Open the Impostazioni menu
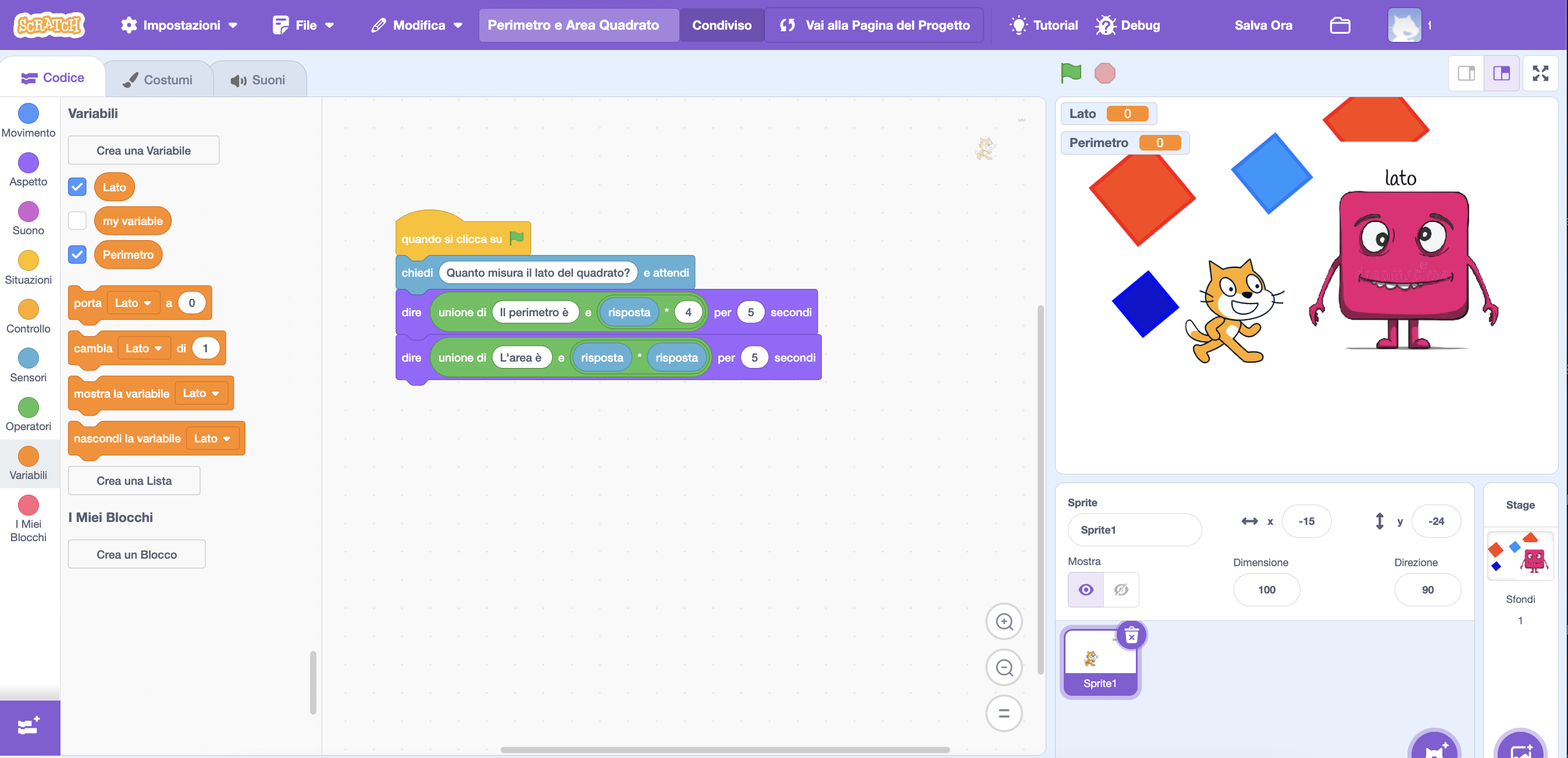The height and width of the screenshot is (758, 1568). click(179, 25)
